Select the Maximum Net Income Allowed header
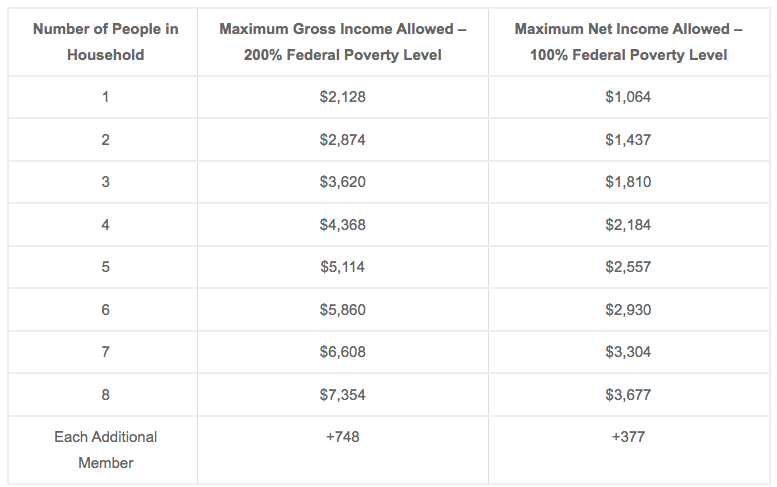Image resolution: width=777 pixels, height=487 pixels. pyautogui.click(x=628, y=42)
